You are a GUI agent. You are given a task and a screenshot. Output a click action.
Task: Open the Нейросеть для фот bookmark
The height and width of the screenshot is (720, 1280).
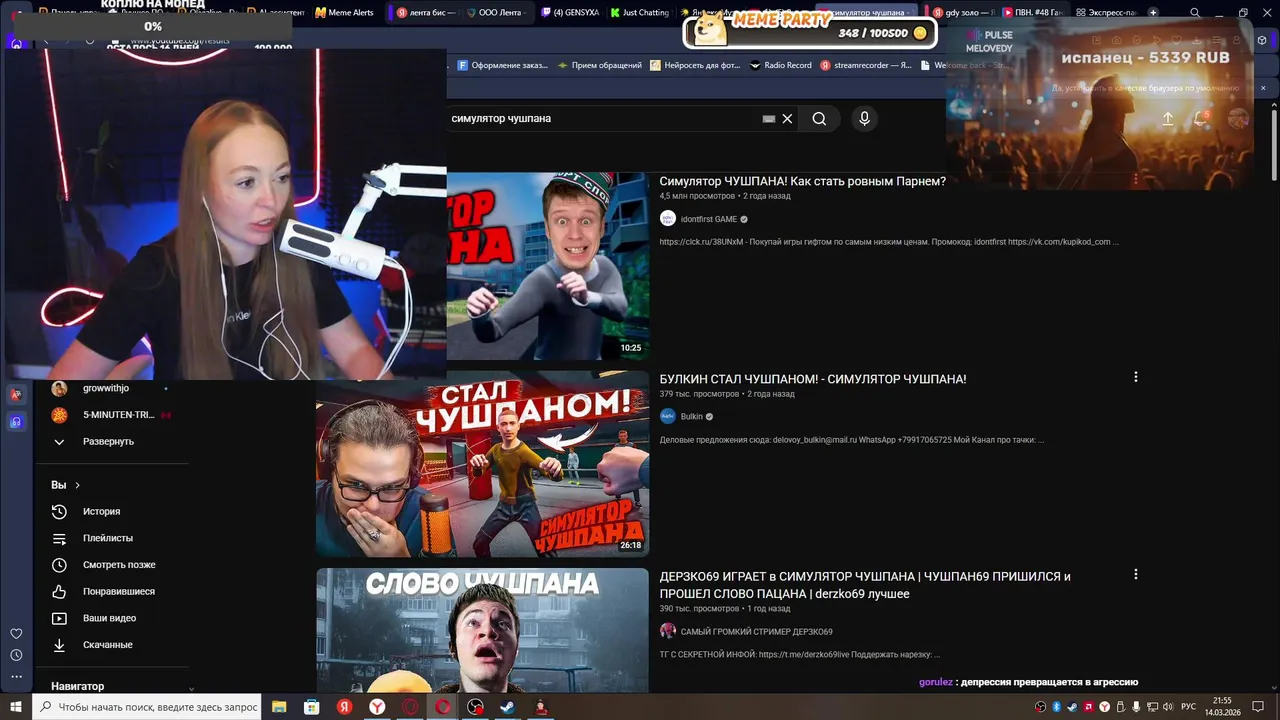(696, 65)
